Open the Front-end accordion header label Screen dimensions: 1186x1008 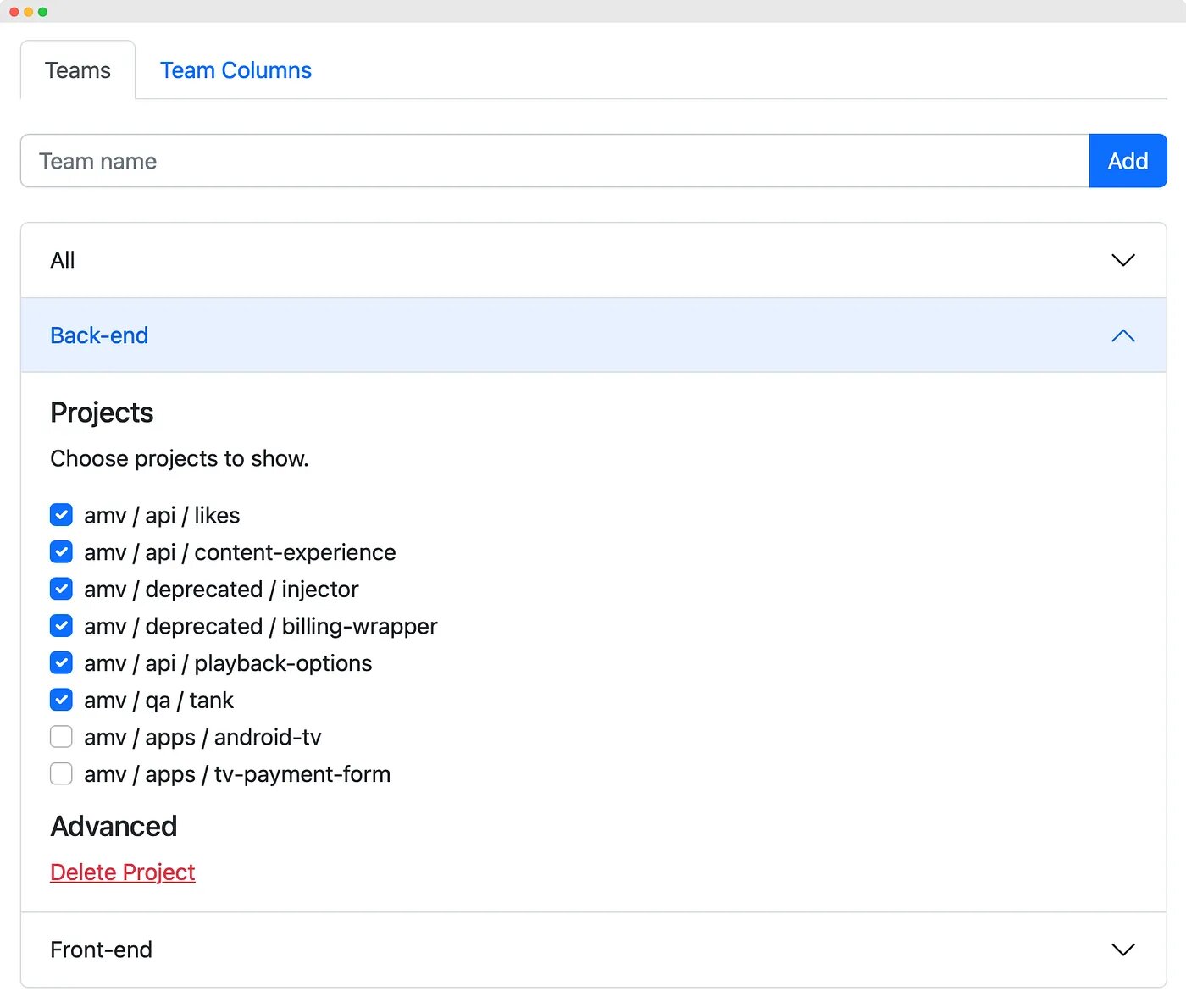(x=101, y=950)
